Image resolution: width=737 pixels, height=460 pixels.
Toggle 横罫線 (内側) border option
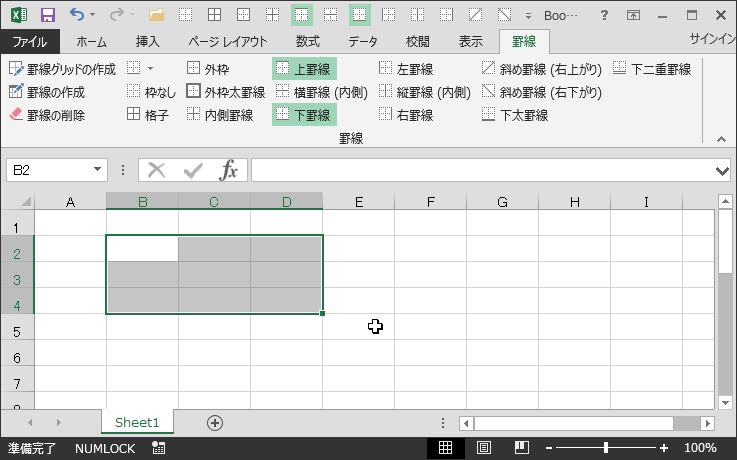[321, 92]
